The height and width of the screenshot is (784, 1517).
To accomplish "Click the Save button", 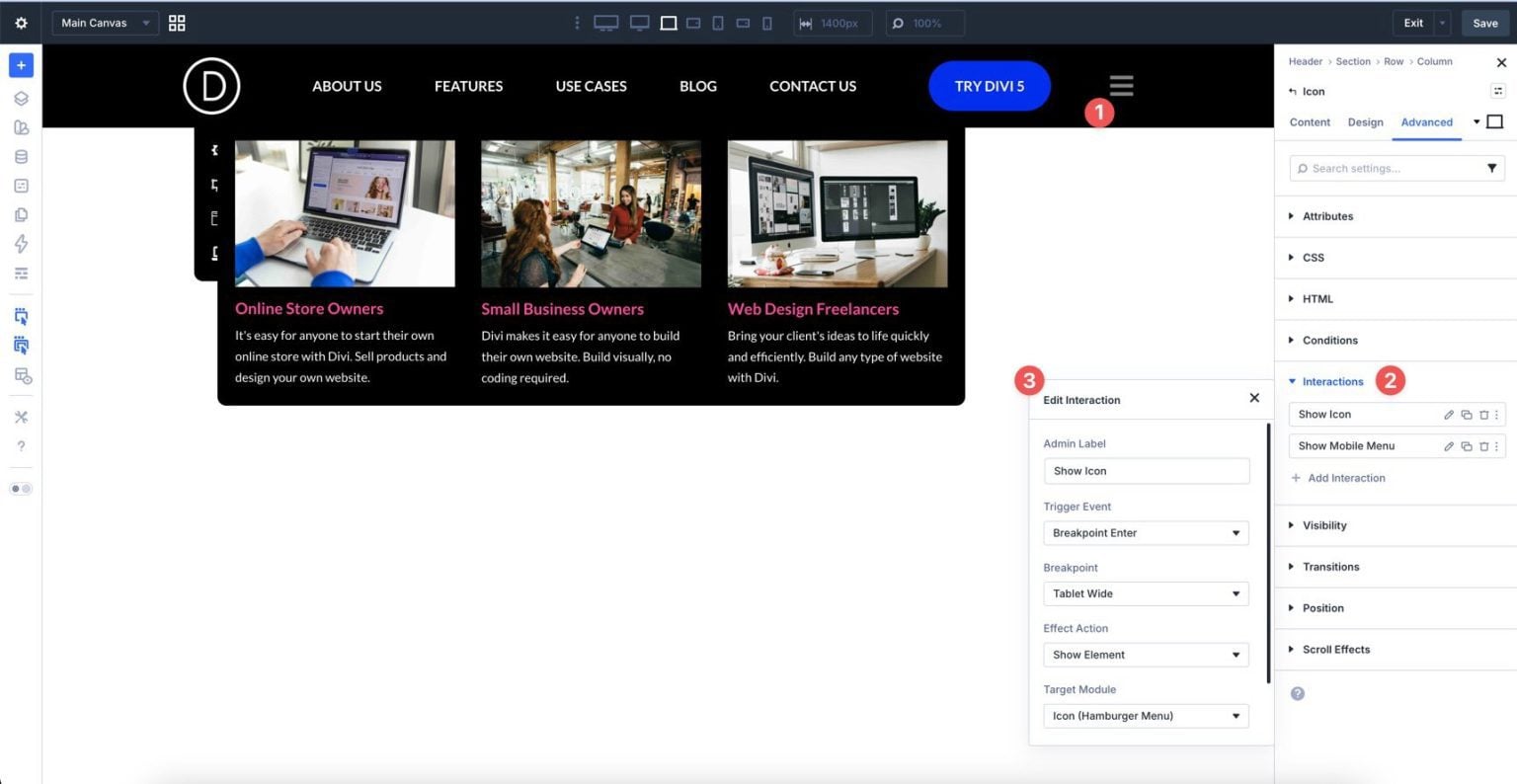I will (x=1485, y=23).
